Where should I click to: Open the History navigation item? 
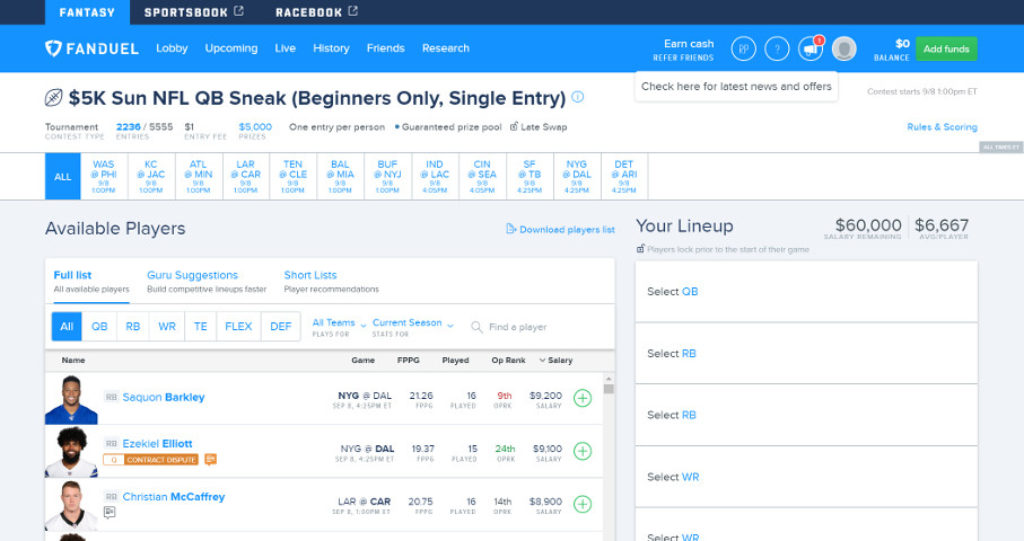pyautogui.click(x=331, y=48)
